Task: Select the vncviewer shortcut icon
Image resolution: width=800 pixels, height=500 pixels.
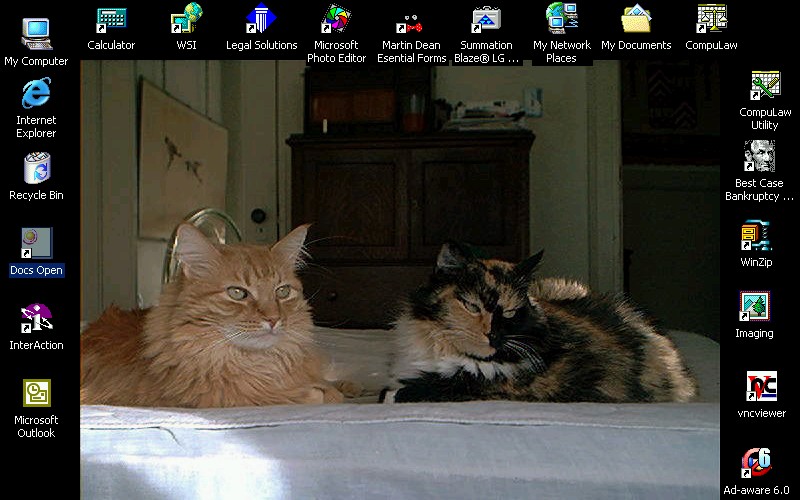Action: click(762, 386)
